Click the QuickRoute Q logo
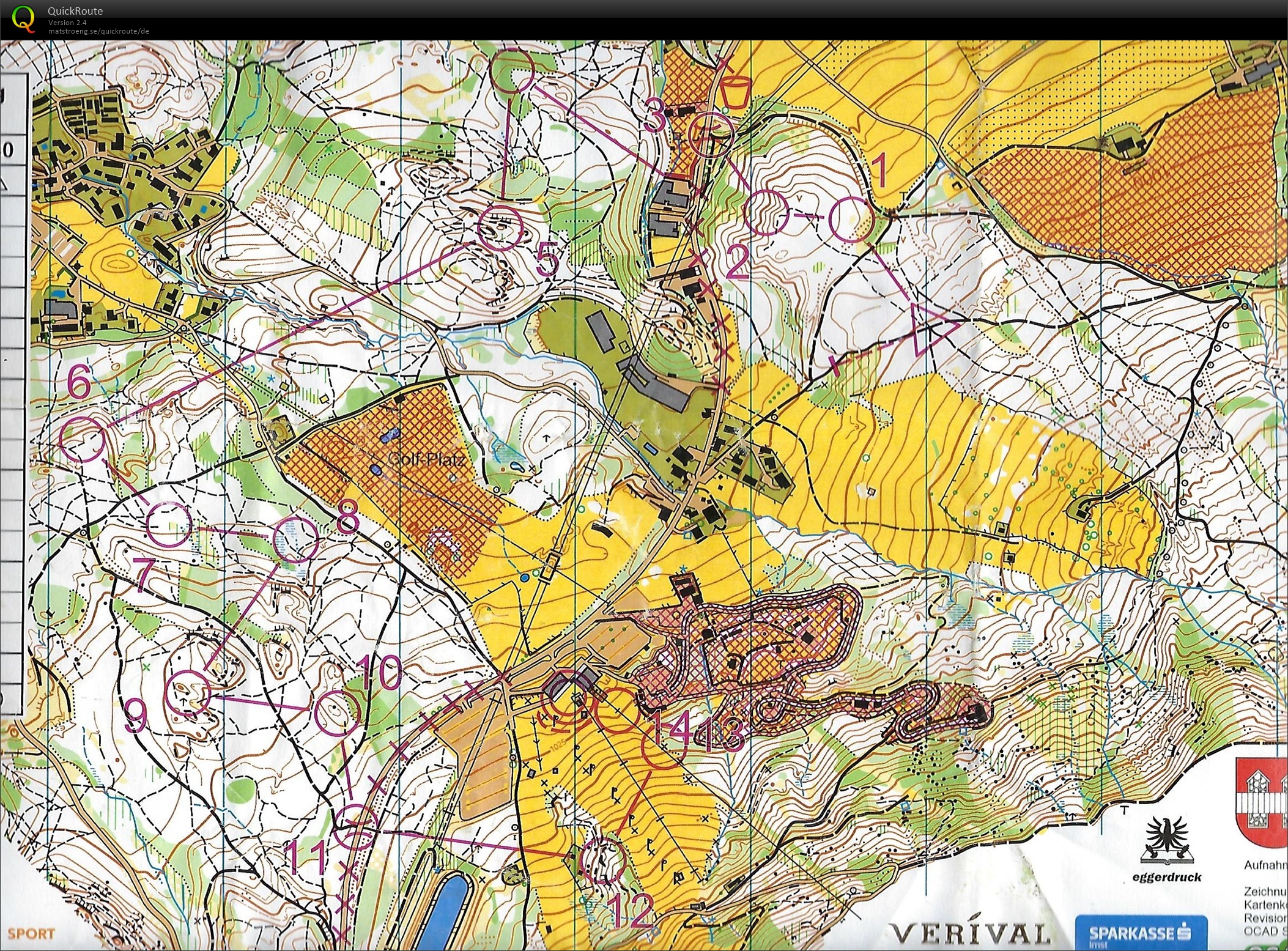The height and width of the screenshot is (951, 1288). (x=24, y=18)
